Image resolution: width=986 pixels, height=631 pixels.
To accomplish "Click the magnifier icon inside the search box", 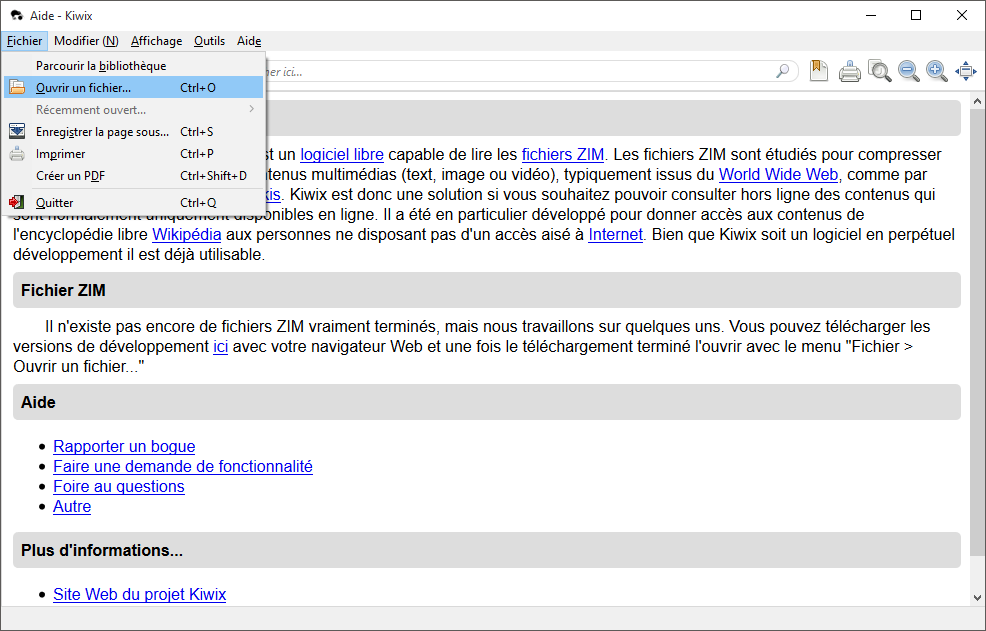I will 783,71.
